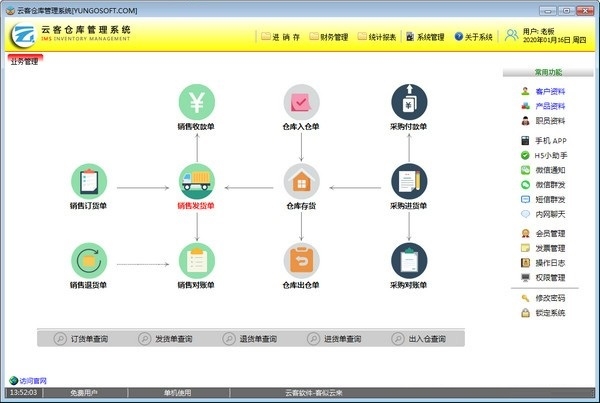Screen dimensions: 600x403
Task: Open the 进销存 menu
Action: (280, 37)
